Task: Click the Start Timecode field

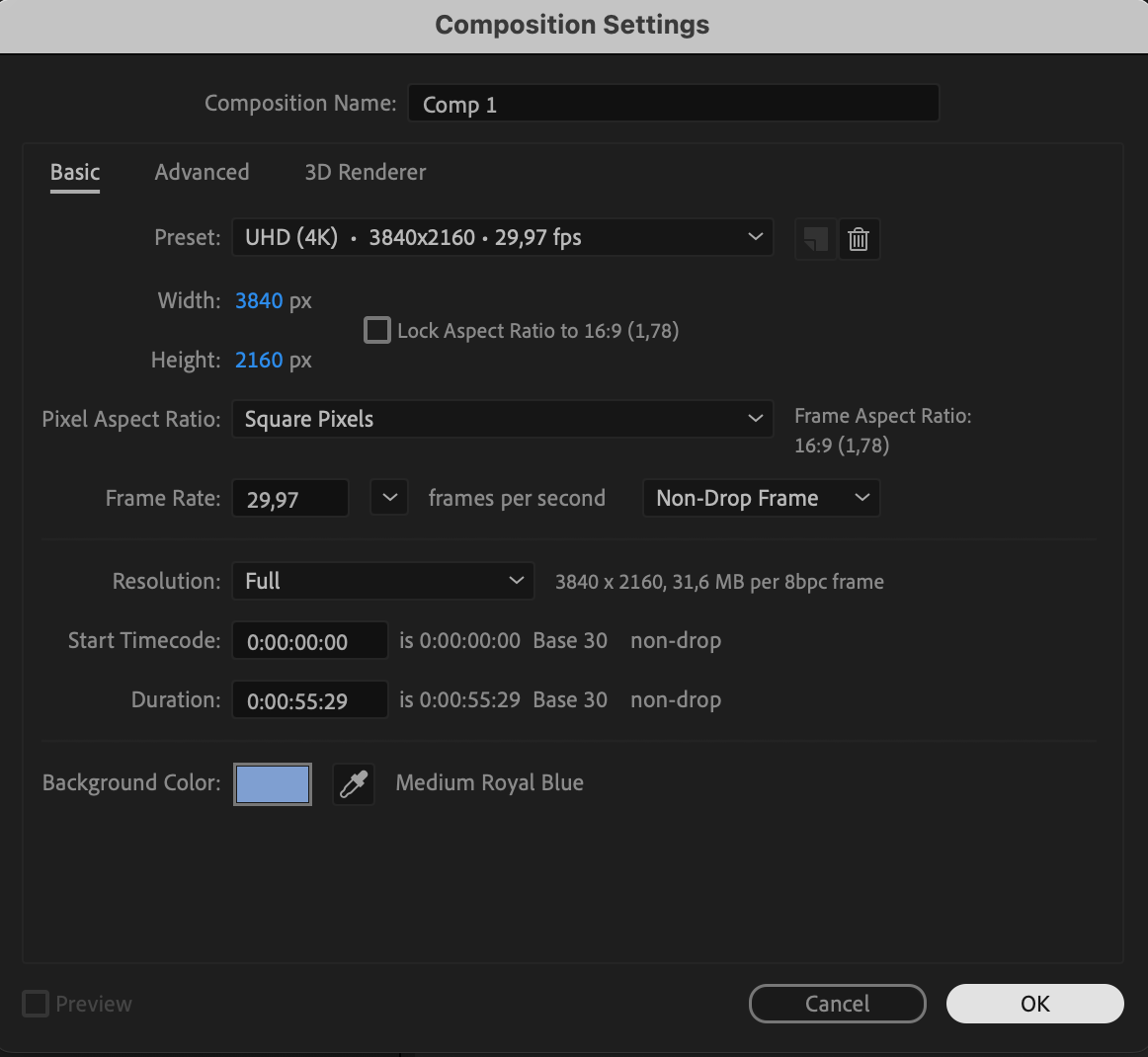Action: 309,641
